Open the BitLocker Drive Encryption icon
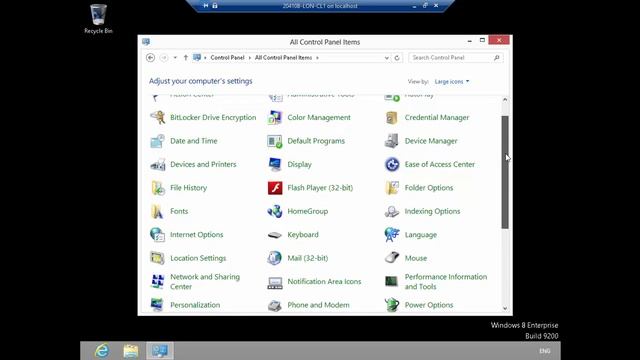 click(x=158, y=118)
